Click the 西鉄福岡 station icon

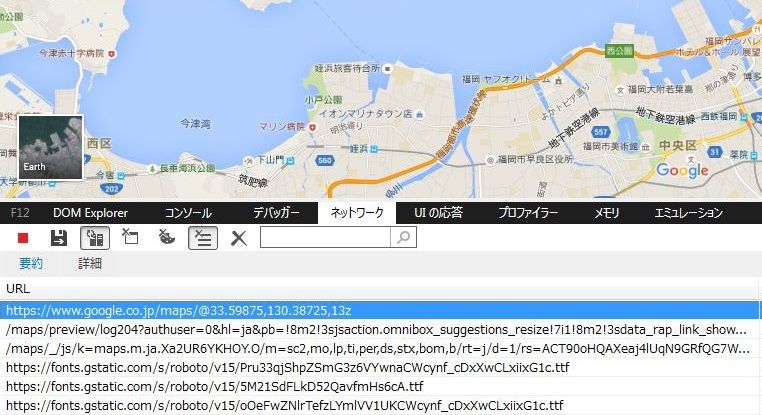(x=744, y=117)
